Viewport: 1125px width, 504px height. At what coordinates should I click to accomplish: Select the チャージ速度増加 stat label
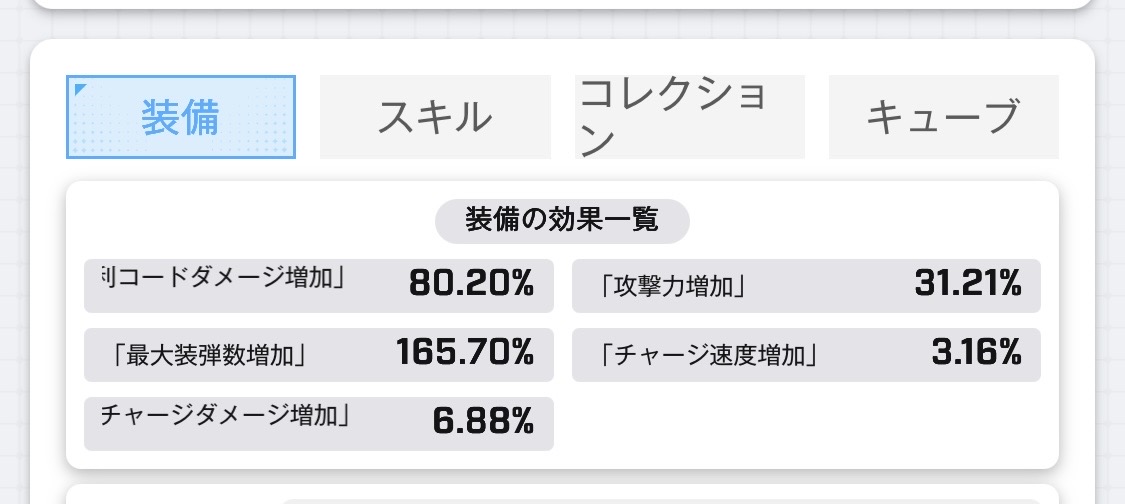pyautogui.click(x=707, y=355)
